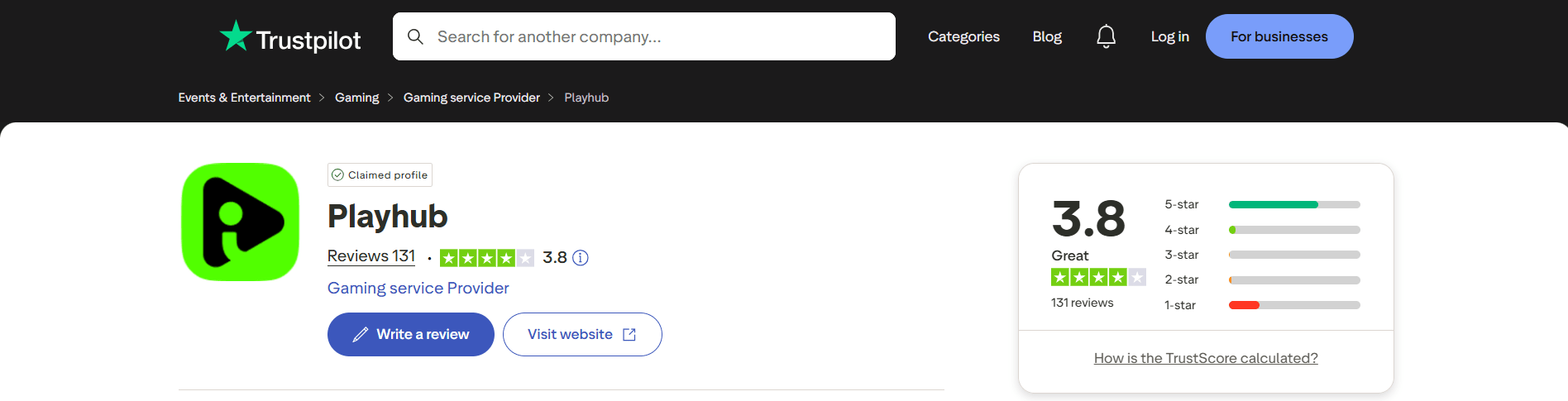
Task: Click the Playhub logo thumbnail
Action: coord(240,222)
